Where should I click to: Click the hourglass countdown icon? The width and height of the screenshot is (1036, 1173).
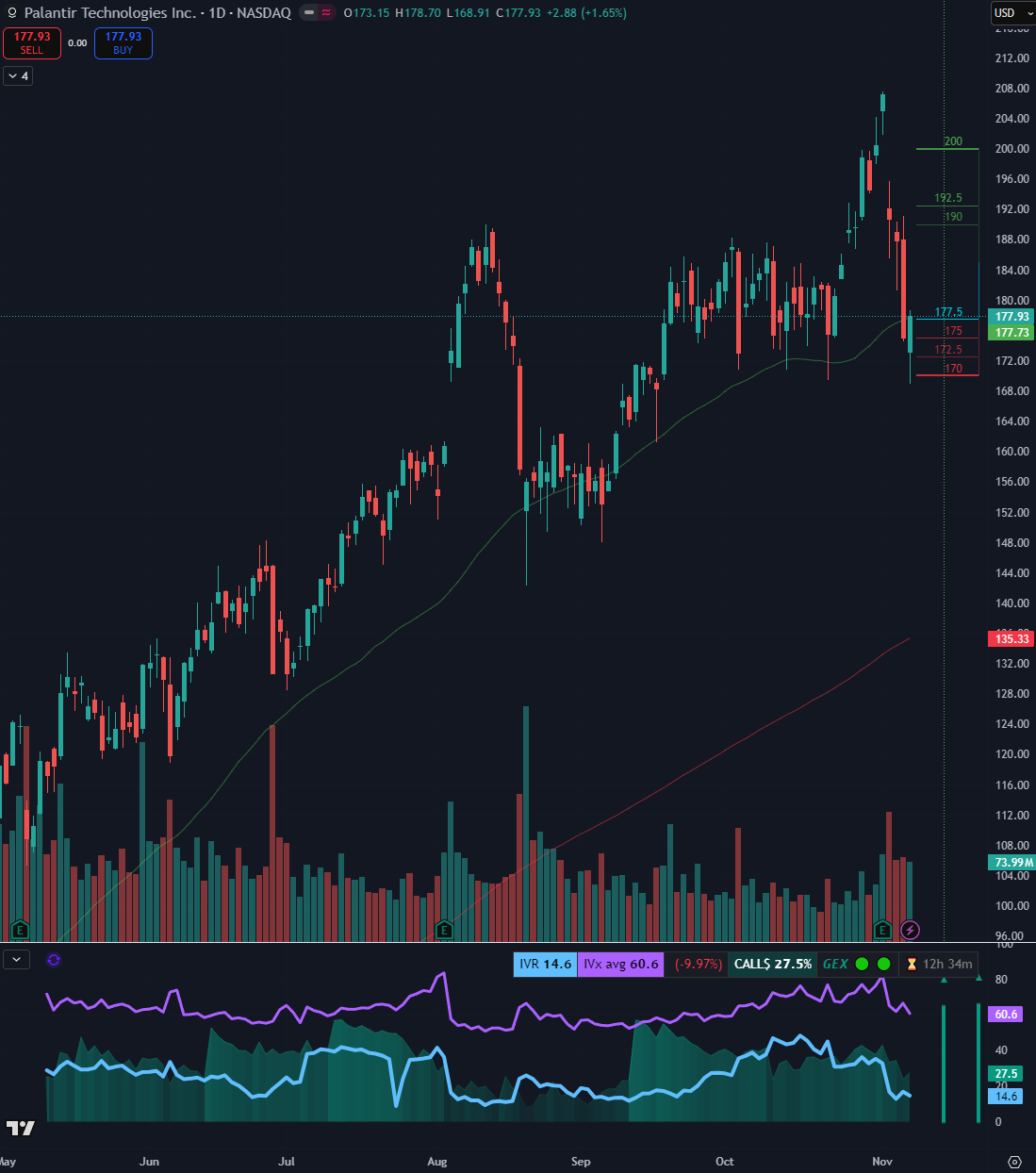[x=912, y=964]
